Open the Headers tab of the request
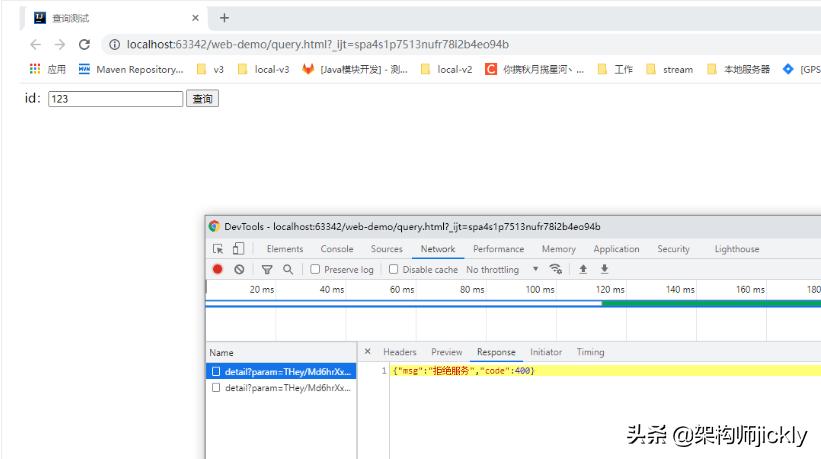Viewport: 821px width, 459px height. pyautogui.click(x=400, y=352)
